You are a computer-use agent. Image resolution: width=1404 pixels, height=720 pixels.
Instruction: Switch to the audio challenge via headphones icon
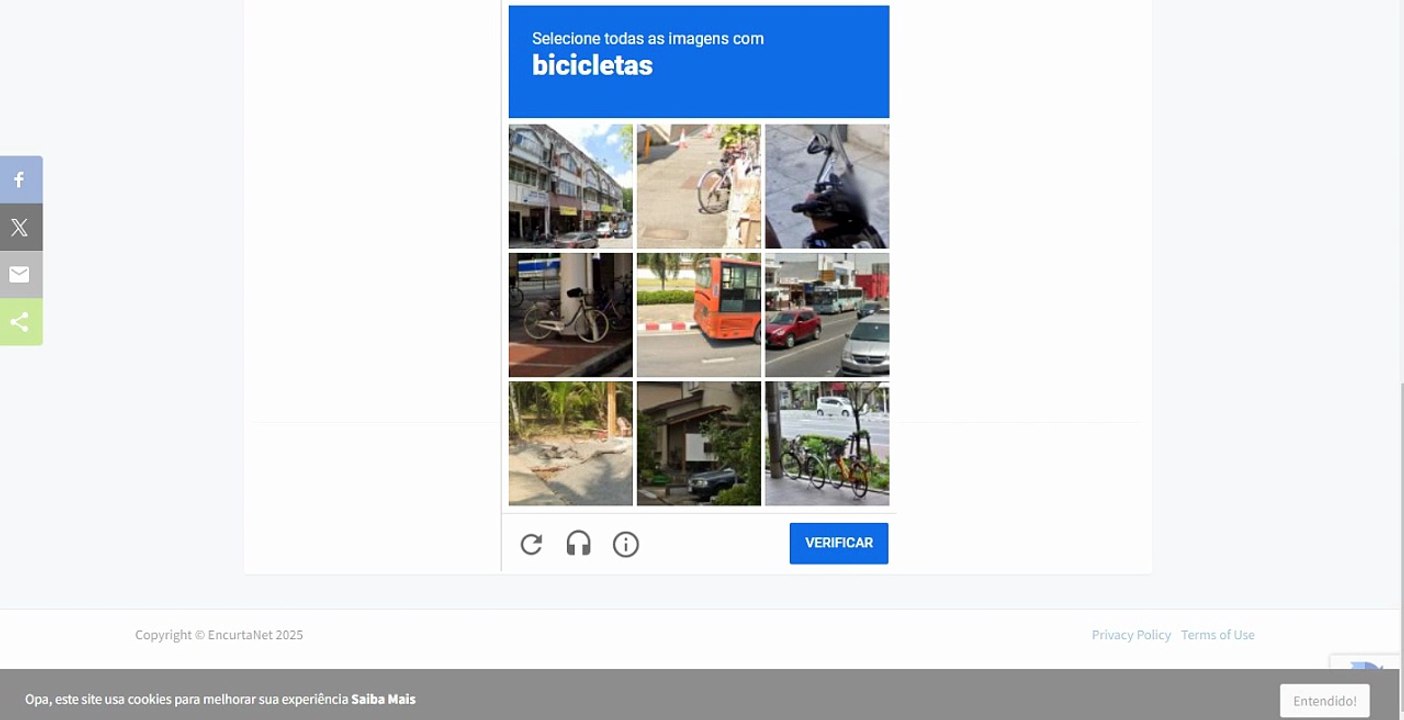(578, 544)
